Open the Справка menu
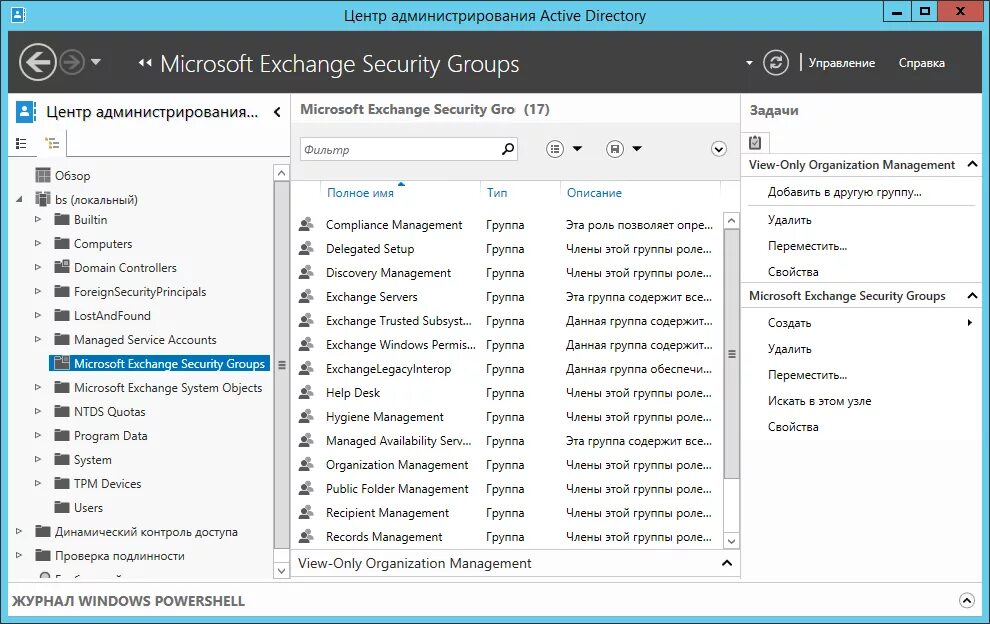 coord(921,63)
